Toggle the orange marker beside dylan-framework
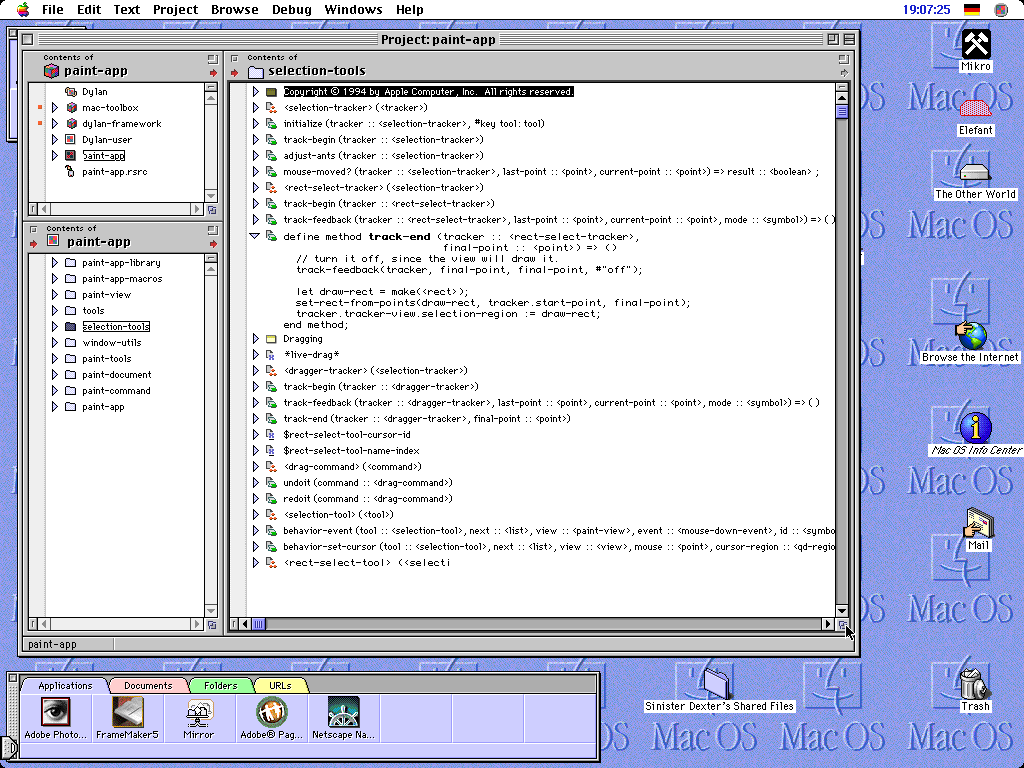The width and height of the screenshot is (1024, 768). tap(40, 124)
